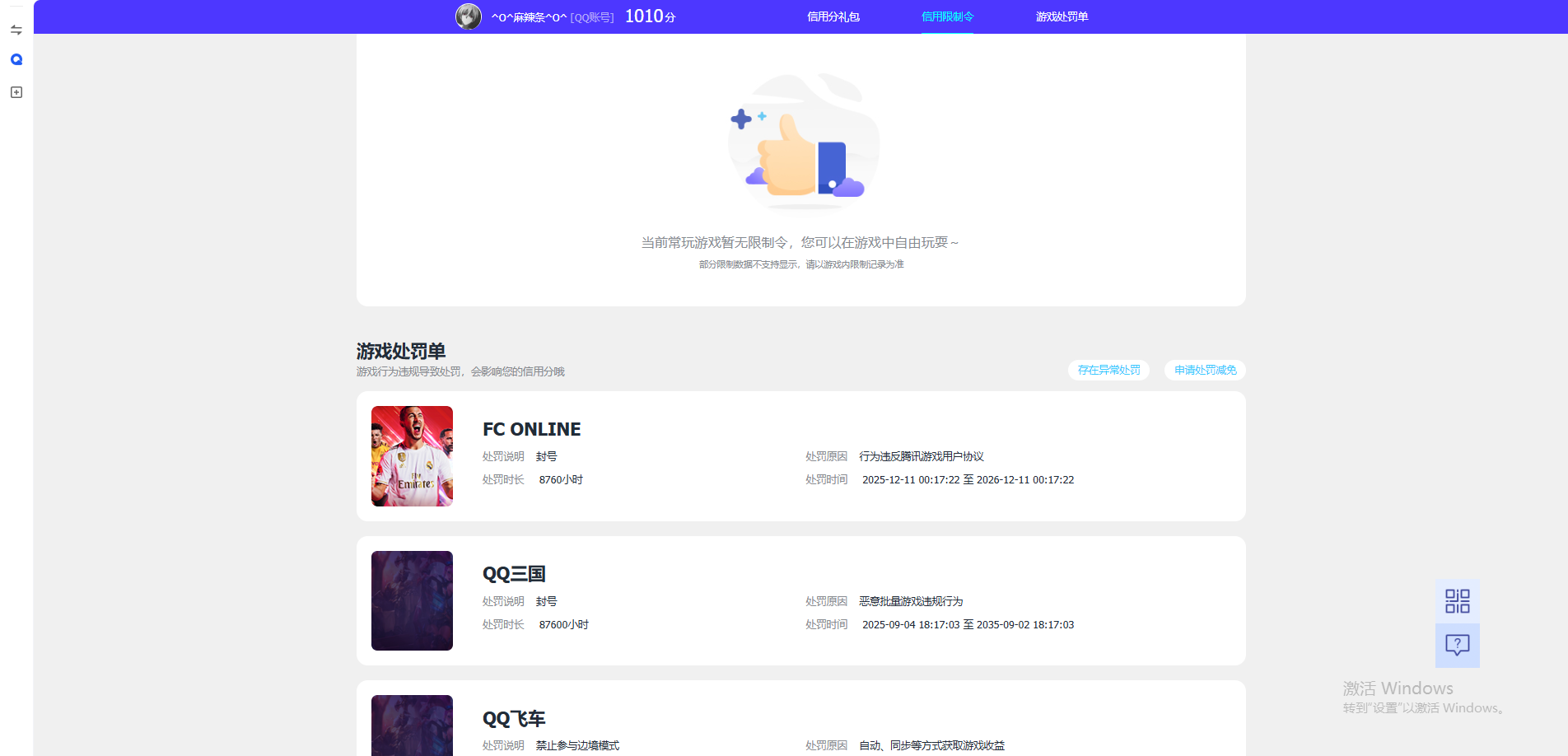
Task: Click the QQ三国 title
Action: [514, 574]
